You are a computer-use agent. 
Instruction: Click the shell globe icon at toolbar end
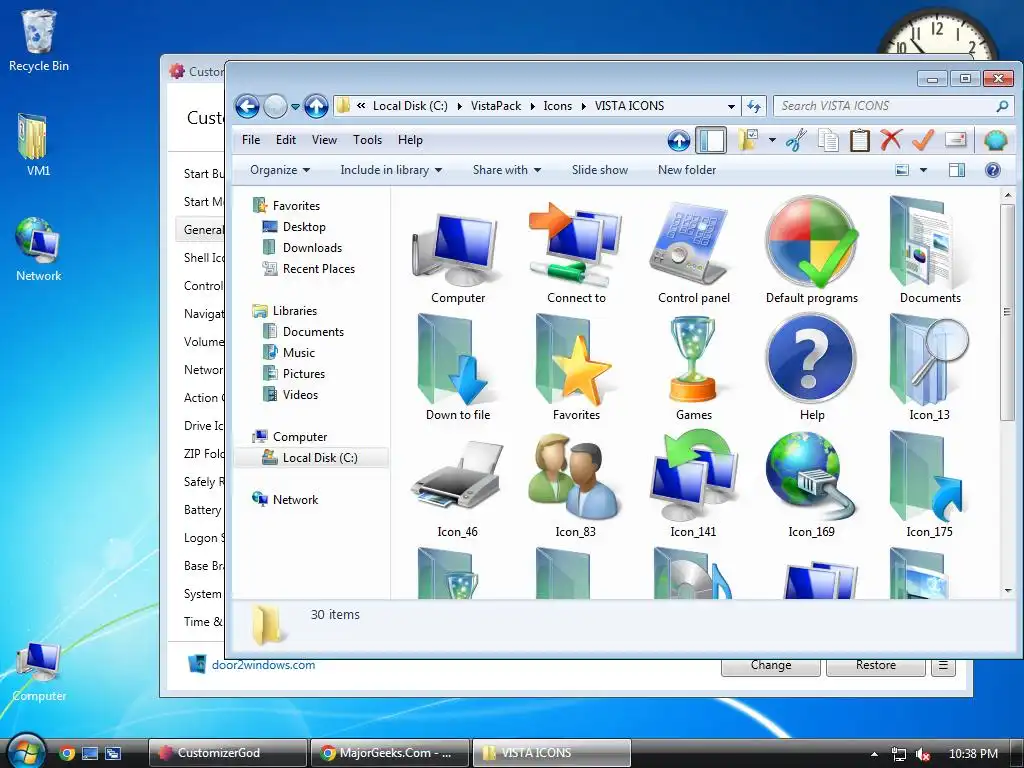(995, 140)
